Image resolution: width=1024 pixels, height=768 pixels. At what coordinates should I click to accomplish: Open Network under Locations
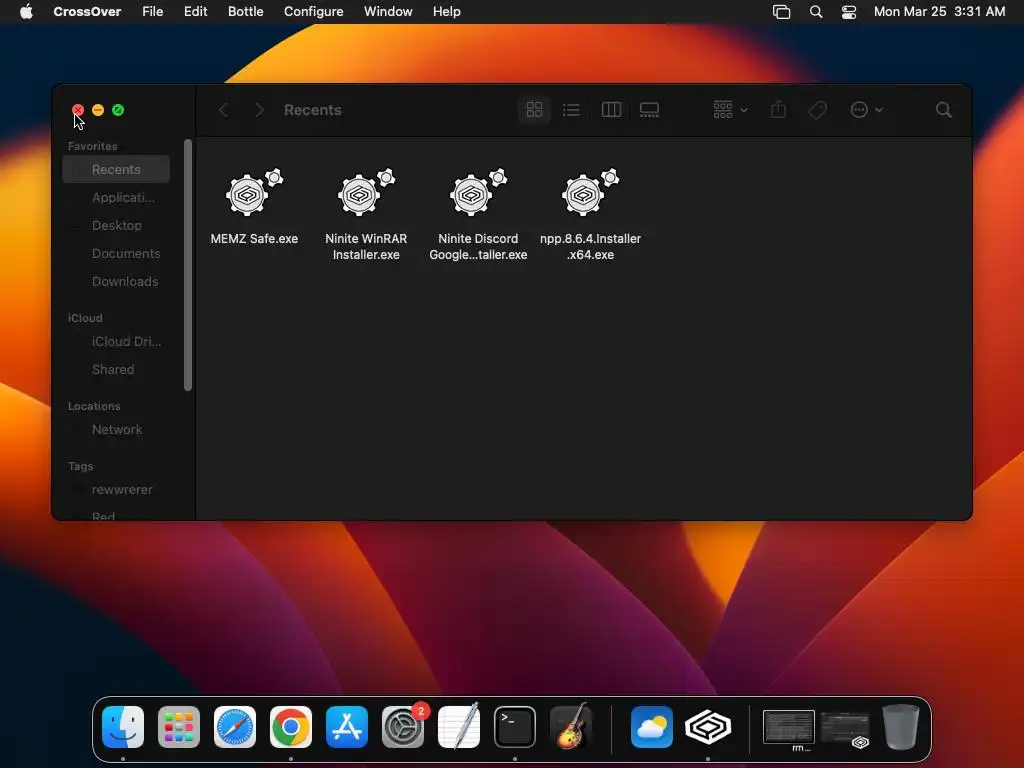click(x=116, y=430)
